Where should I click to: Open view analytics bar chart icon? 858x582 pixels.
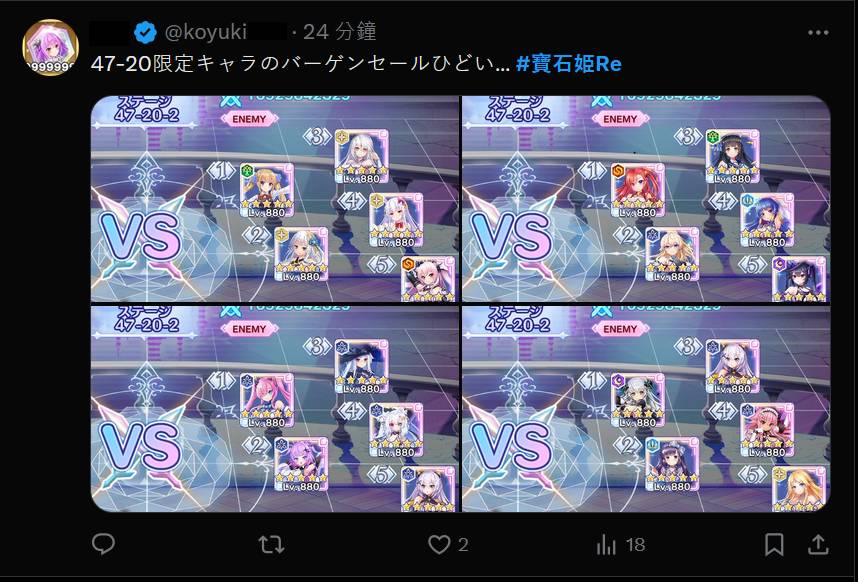pos(606,544)
